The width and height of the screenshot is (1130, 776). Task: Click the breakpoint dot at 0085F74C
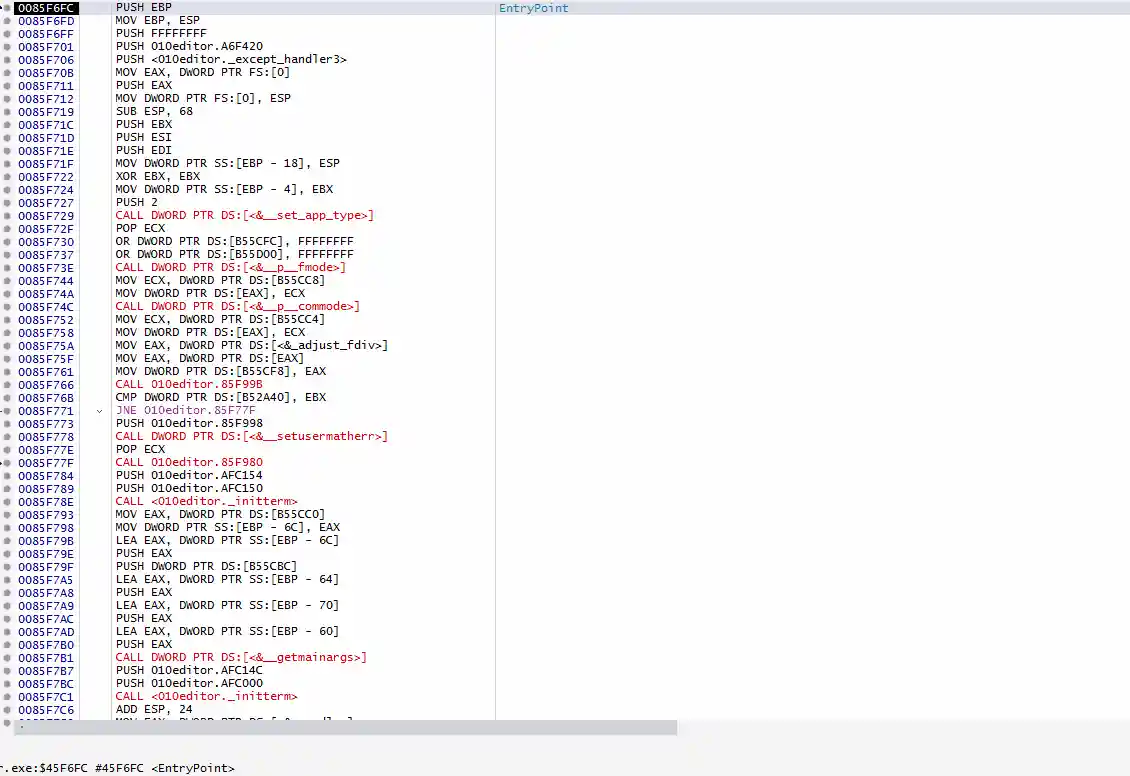point(9,307)
